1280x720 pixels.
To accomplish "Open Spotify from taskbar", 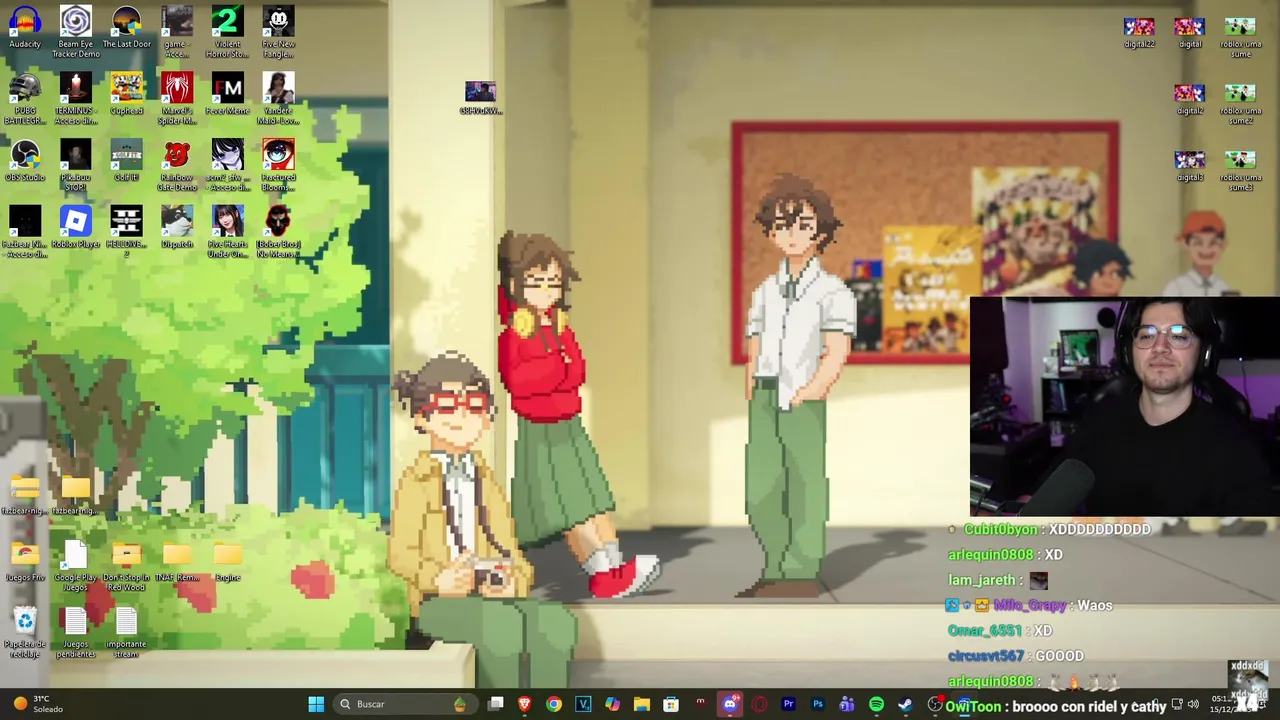I will [x=876, y=704].
